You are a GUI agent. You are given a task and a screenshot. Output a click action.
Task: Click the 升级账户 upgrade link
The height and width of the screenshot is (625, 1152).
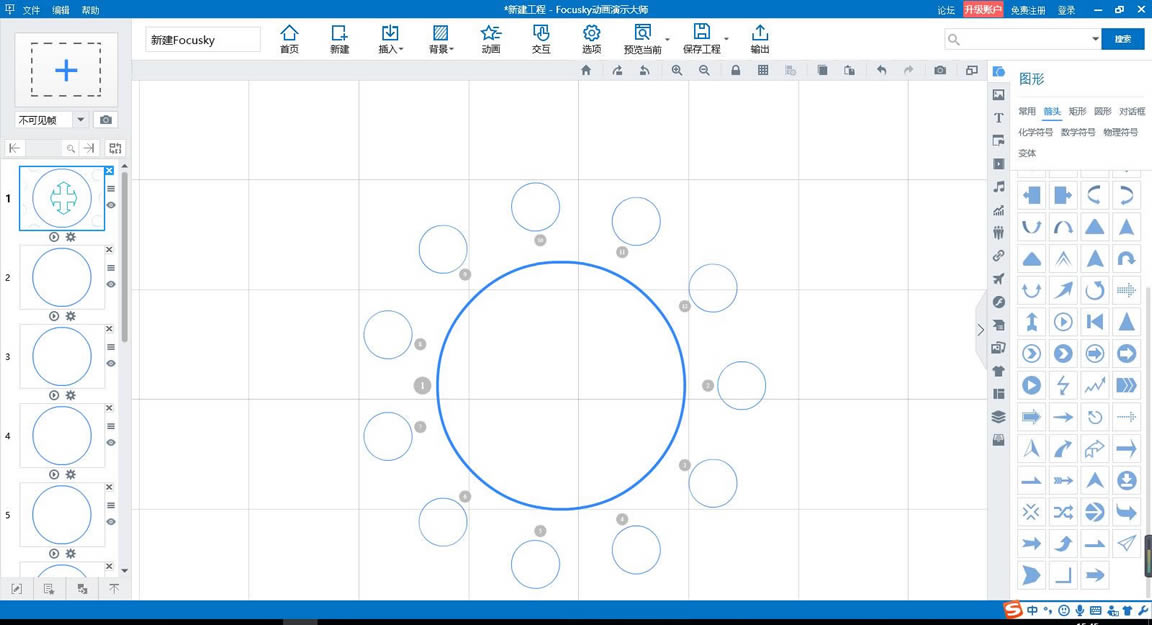click(983, 9)
